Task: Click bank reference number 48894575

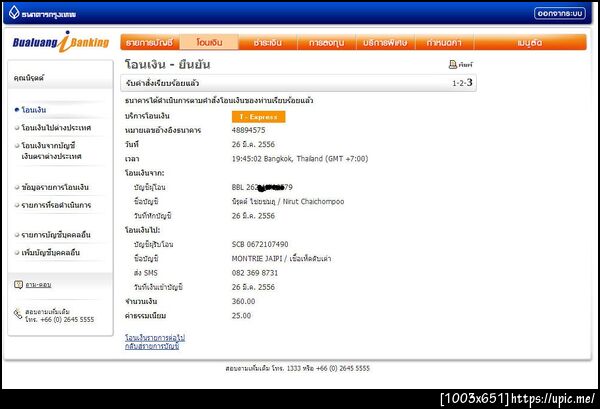Action: click(x=248, y=130)
